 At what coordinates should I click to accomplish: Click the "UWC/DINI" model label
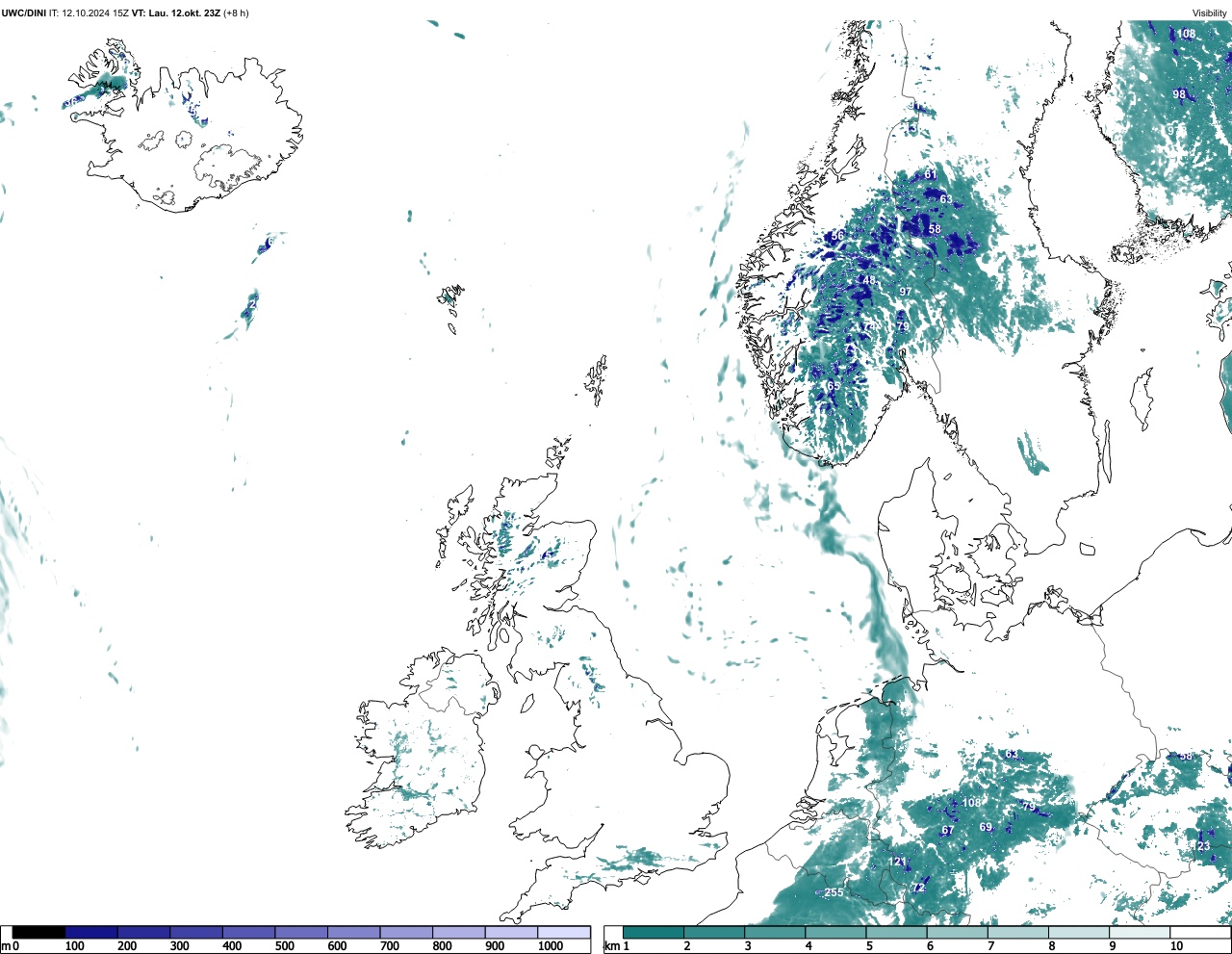[x=24, y=13]
